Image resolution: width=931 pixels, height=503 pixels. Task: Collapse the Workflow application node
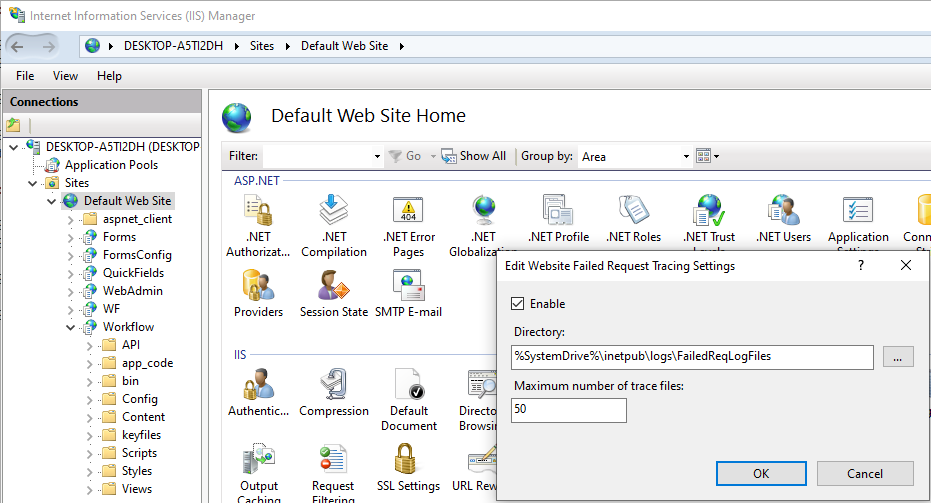[71, 327]
